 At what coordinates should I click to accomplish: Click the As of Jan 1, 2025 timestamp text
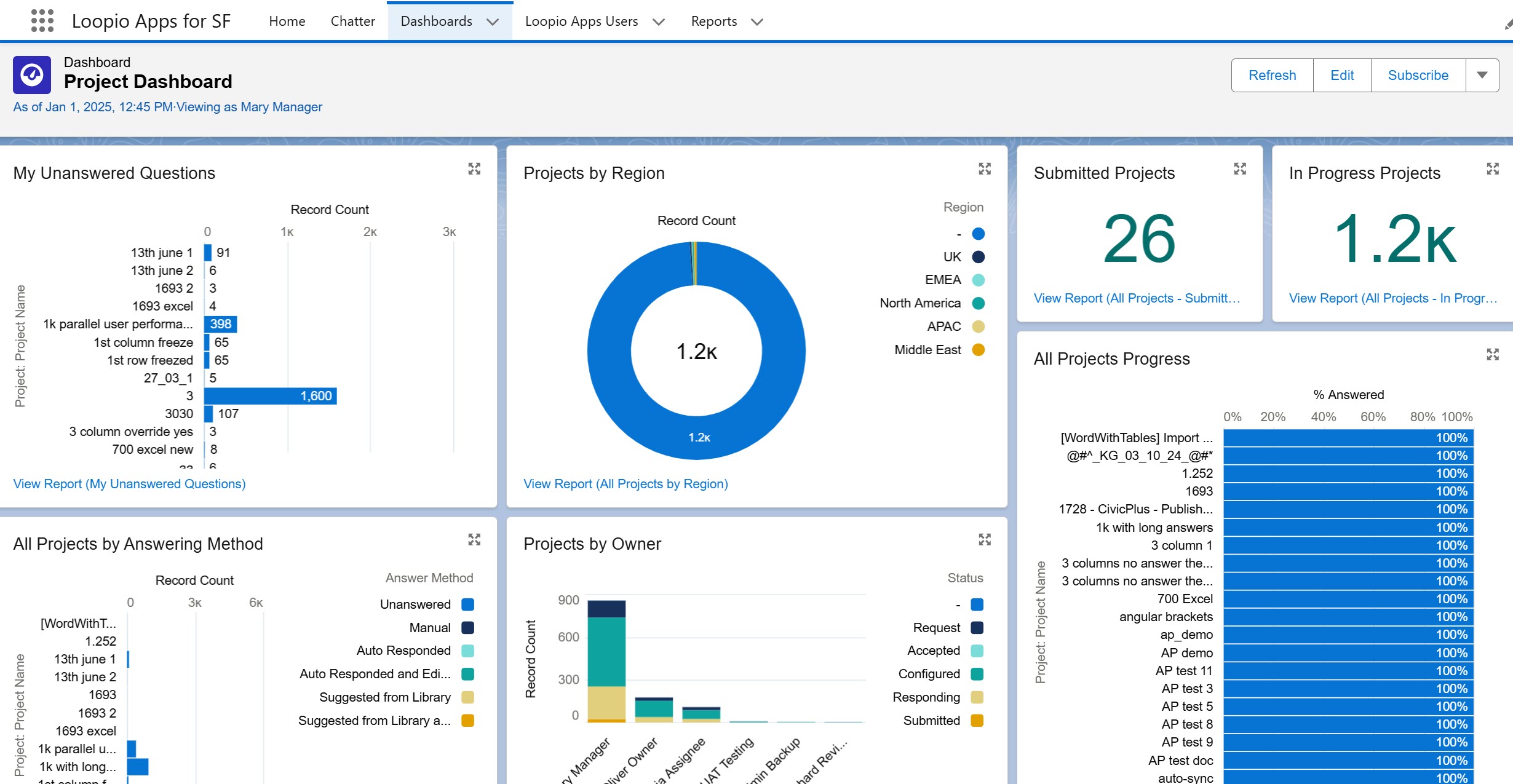coord(93,107)
